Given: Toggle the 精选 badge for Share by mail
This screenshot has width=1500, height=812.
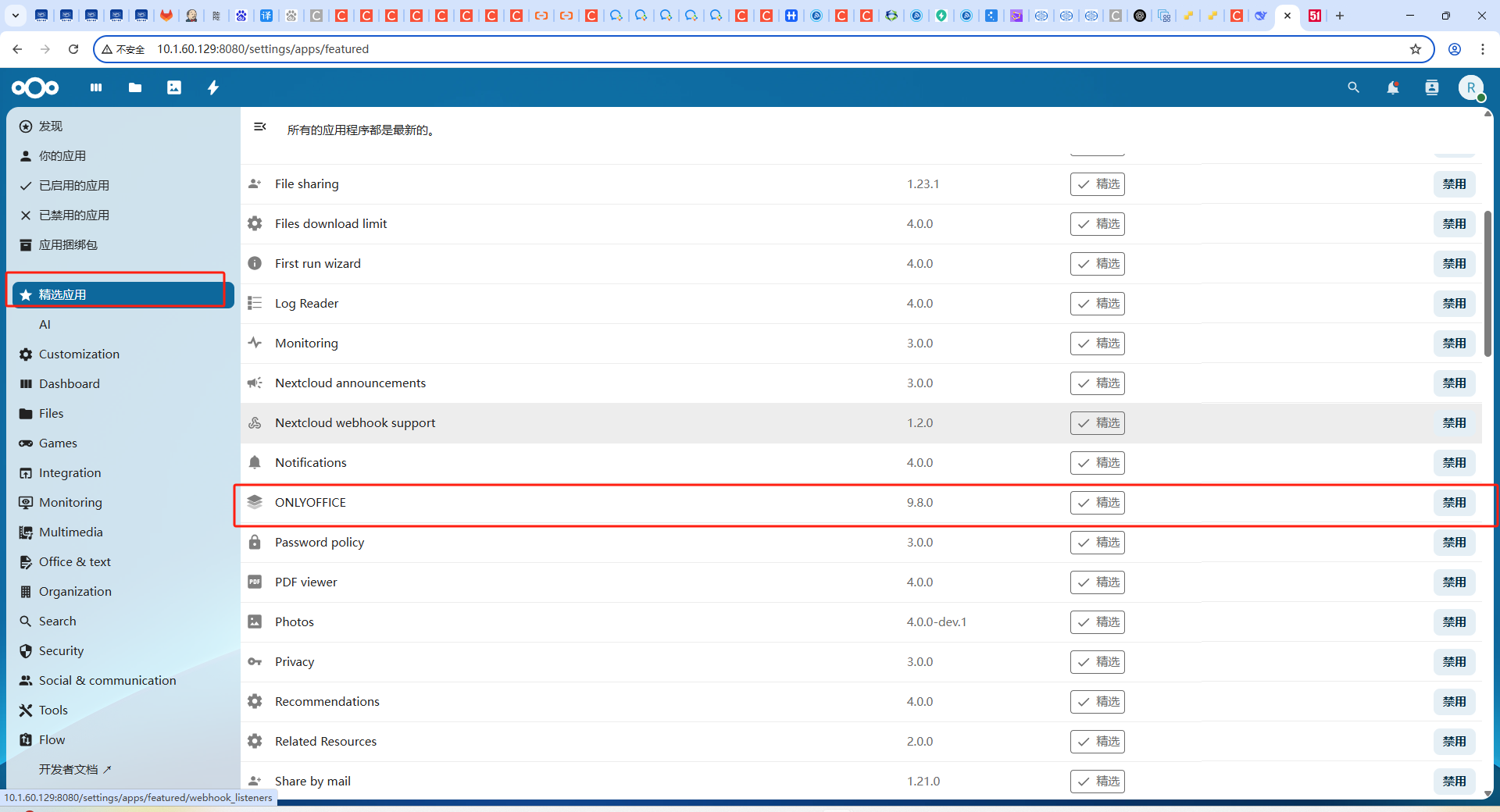Looking at the screenshot, I should [x=1097, y=782].
